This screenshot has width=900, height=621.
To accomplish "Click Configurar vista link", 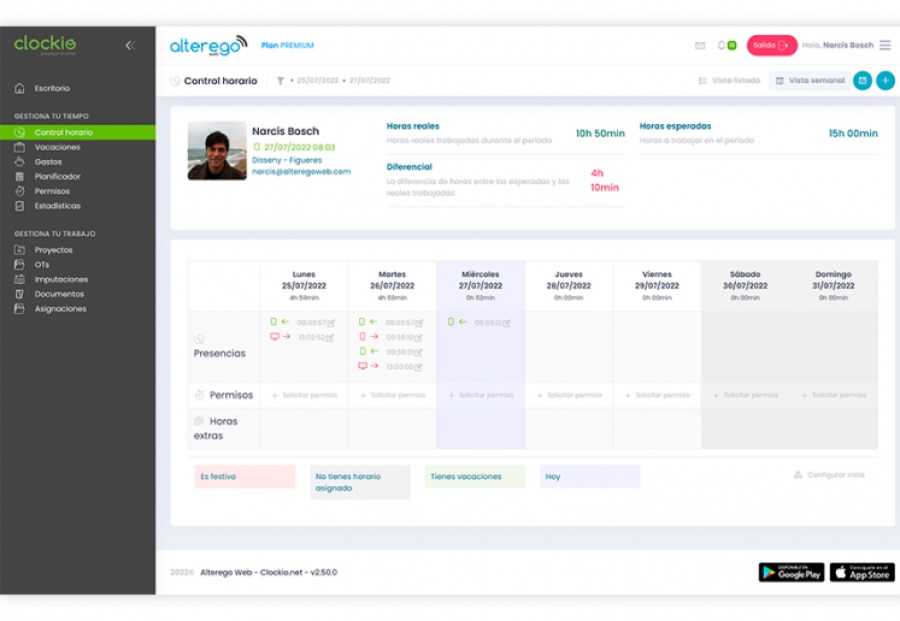I will (x=829, y=475).
